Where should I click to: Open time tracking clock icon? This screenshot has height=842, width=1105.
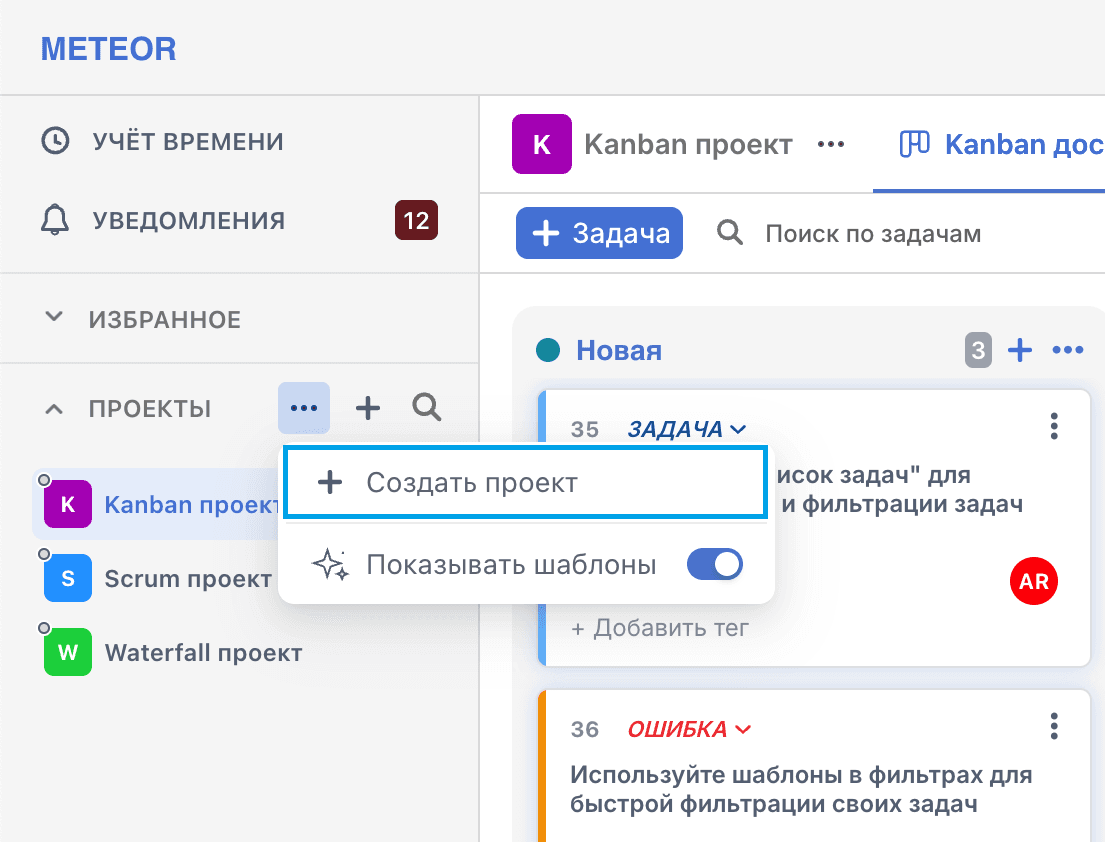click(x=55, y=141)
